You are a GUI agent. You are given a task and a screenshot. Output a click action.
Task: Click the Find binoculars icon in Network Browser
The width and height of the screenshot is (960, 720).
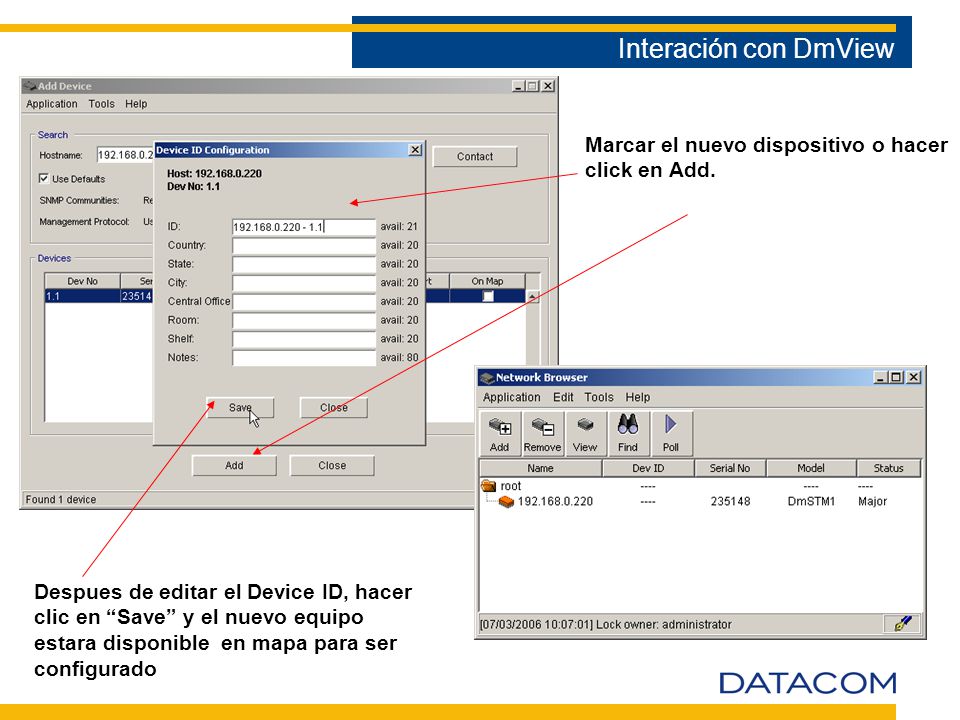628,433
